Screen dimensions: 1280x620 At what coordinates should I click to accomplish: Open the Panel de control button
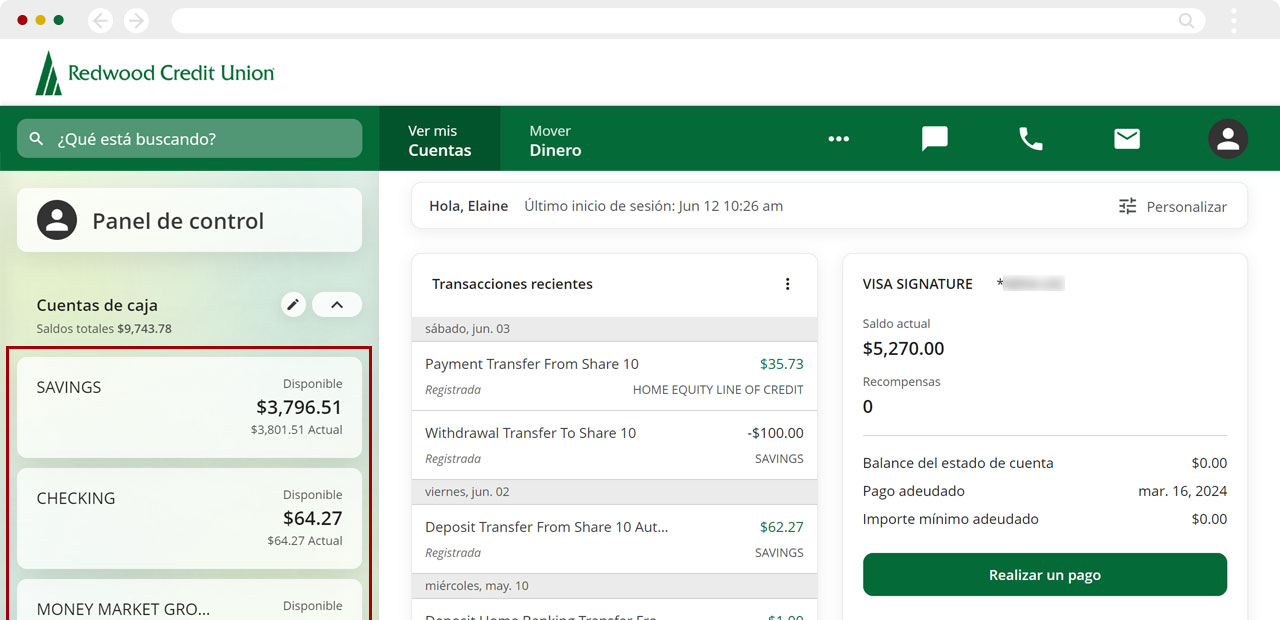pyautogui.click(x=189, y=220)
